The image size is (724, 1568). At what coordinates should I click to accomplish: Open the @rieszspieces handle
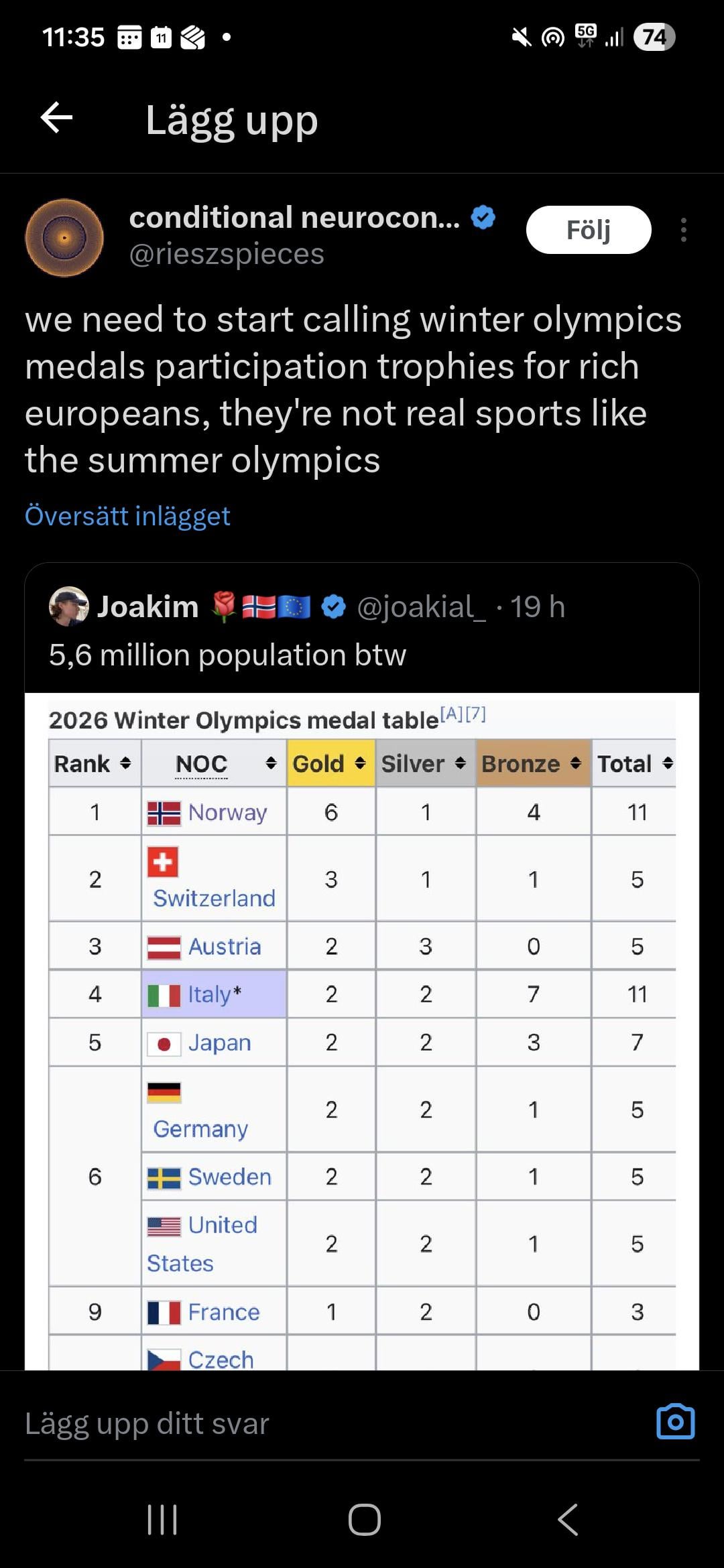tap(227, 255)
